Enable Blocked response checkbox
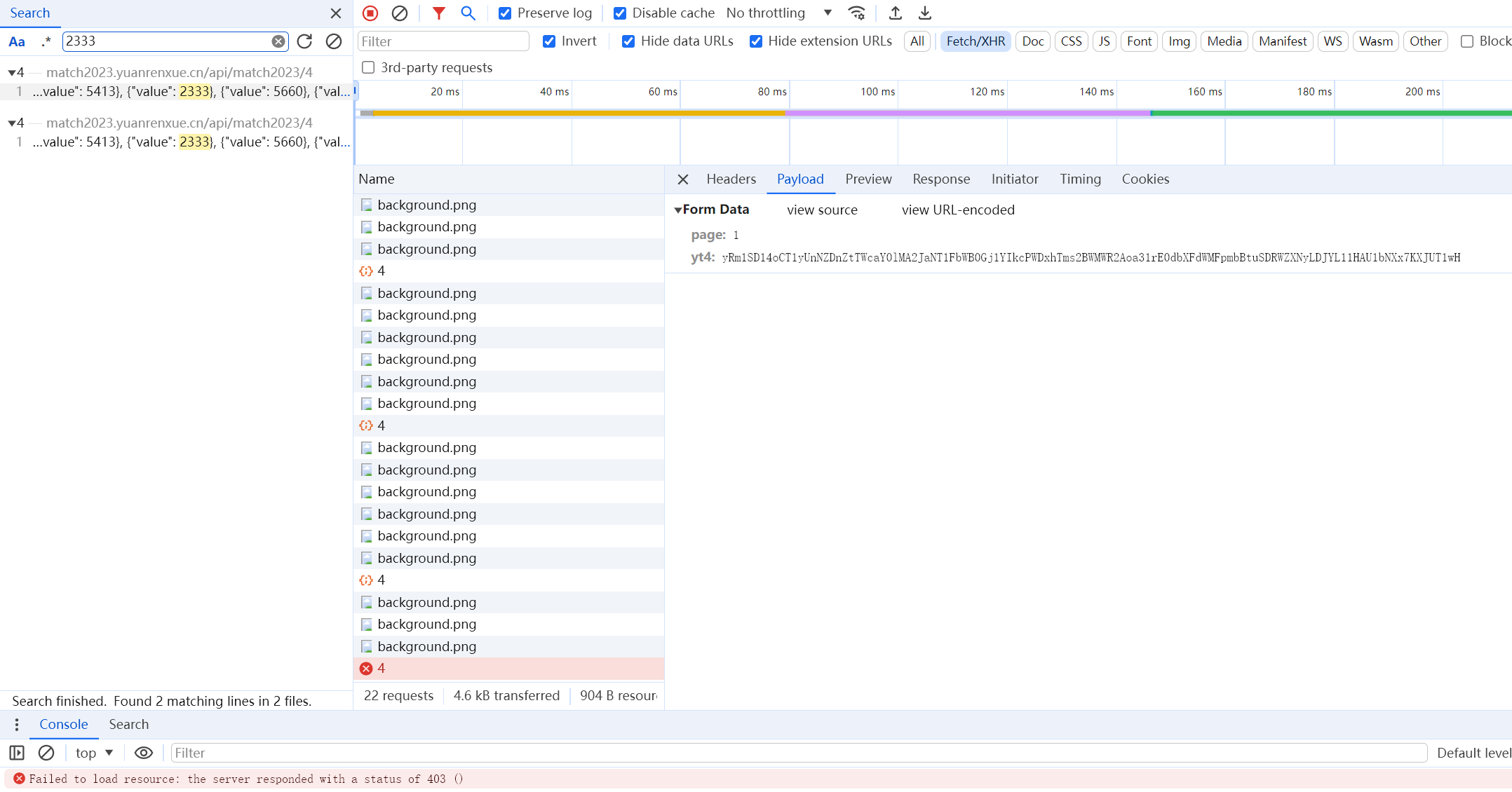Screen dimensions: 1512x792 1466,41
